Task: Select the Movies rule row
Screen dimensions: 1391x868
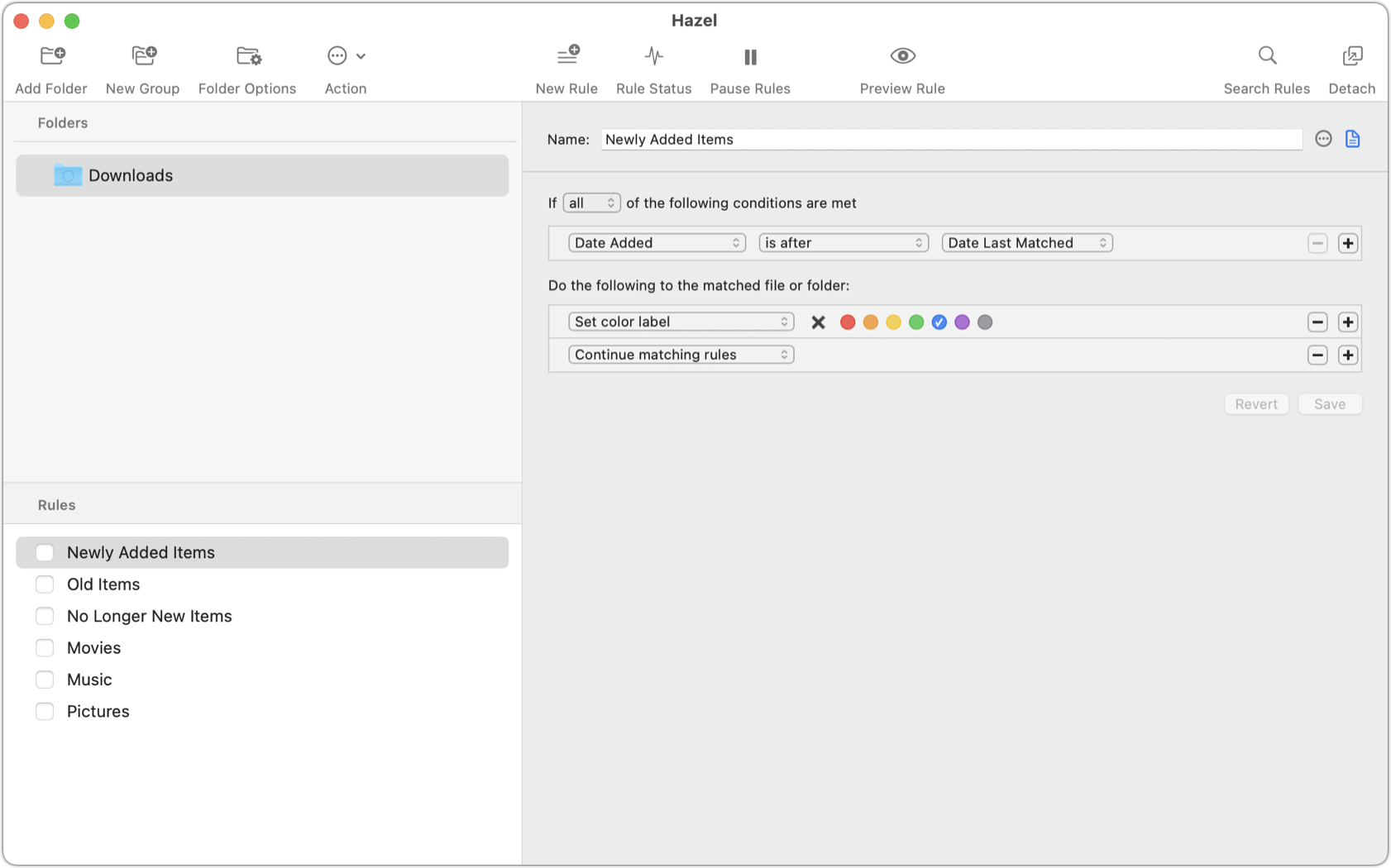Action: (x=262, y=648)
